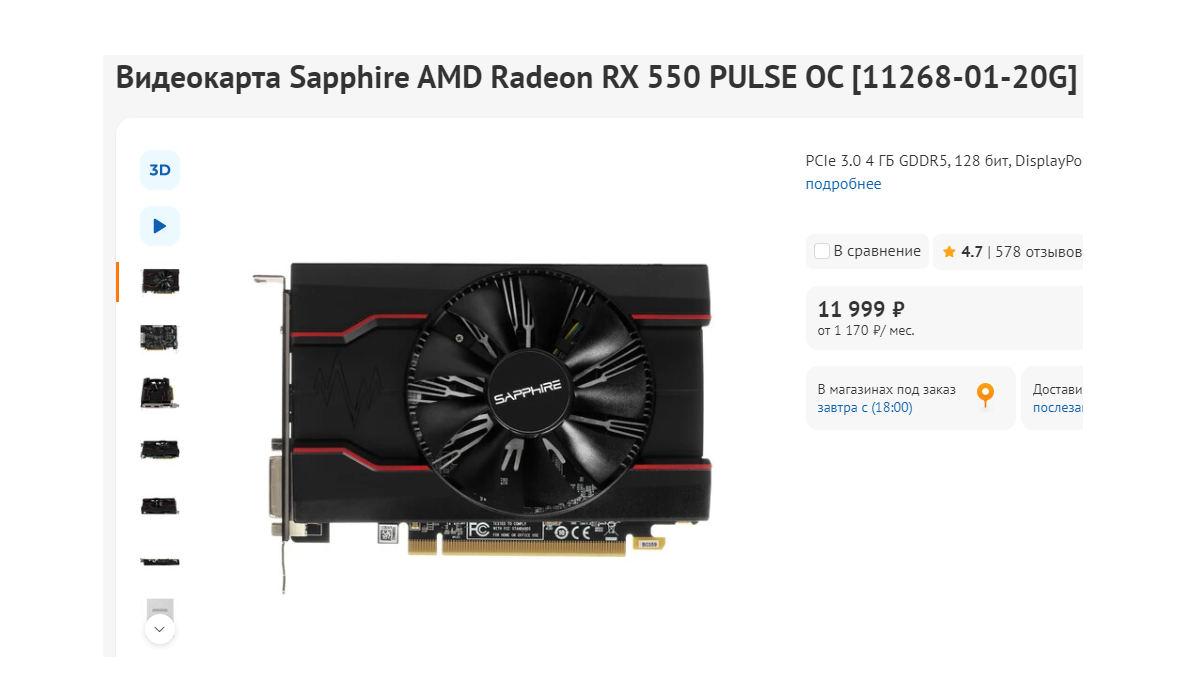Screen dimensions: 1200x700
Task: Open the 'подробнее' details link
Action: [844, 184]
